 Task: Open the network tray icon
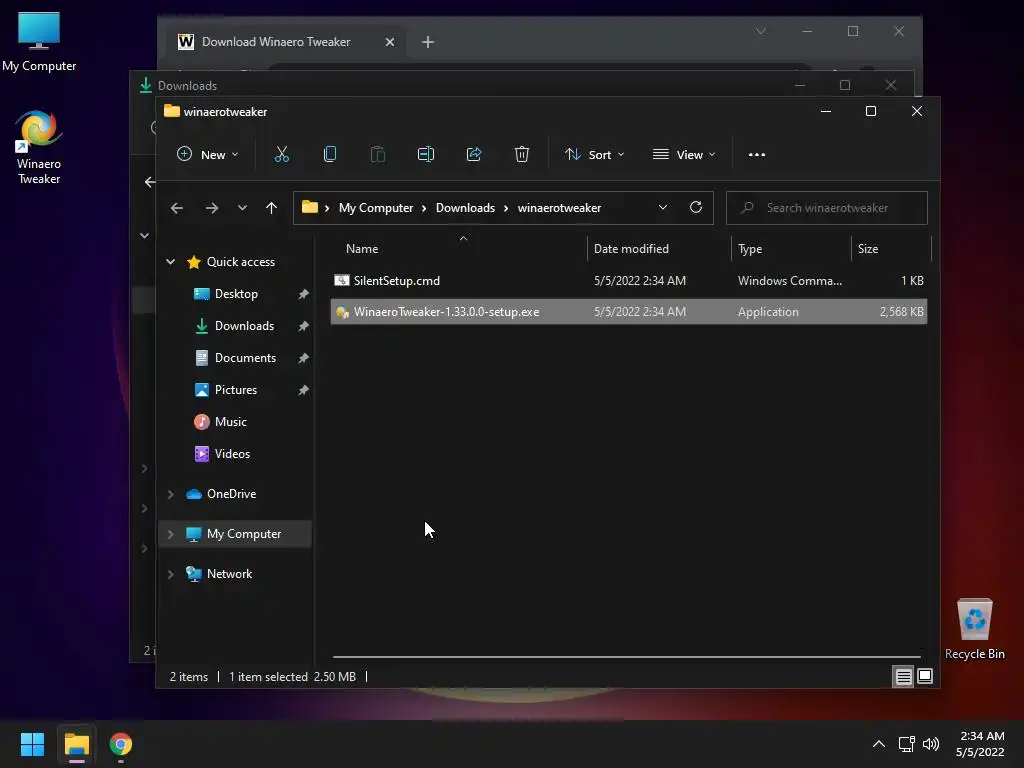click(906, 744)
